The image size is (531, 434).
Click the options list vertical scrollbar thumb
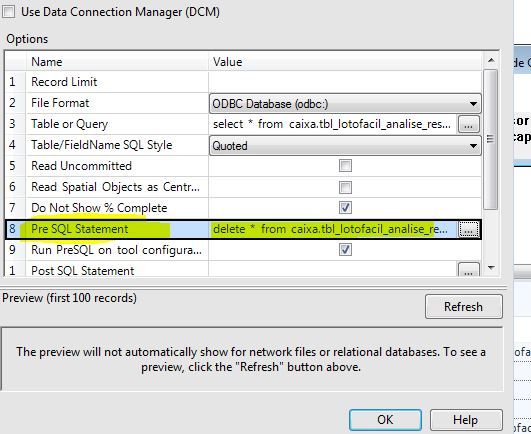pos(490,139)
